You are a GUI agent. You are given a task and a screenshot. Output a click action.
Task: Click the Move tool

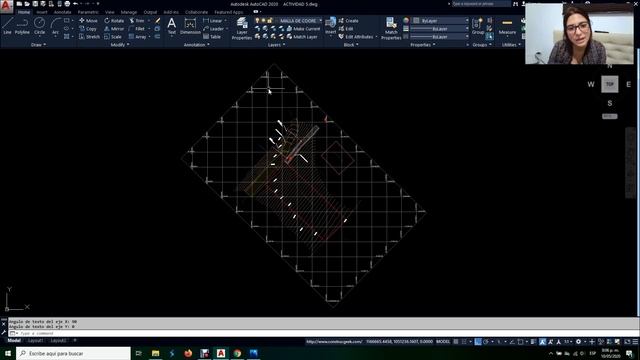tap(89, 20)
